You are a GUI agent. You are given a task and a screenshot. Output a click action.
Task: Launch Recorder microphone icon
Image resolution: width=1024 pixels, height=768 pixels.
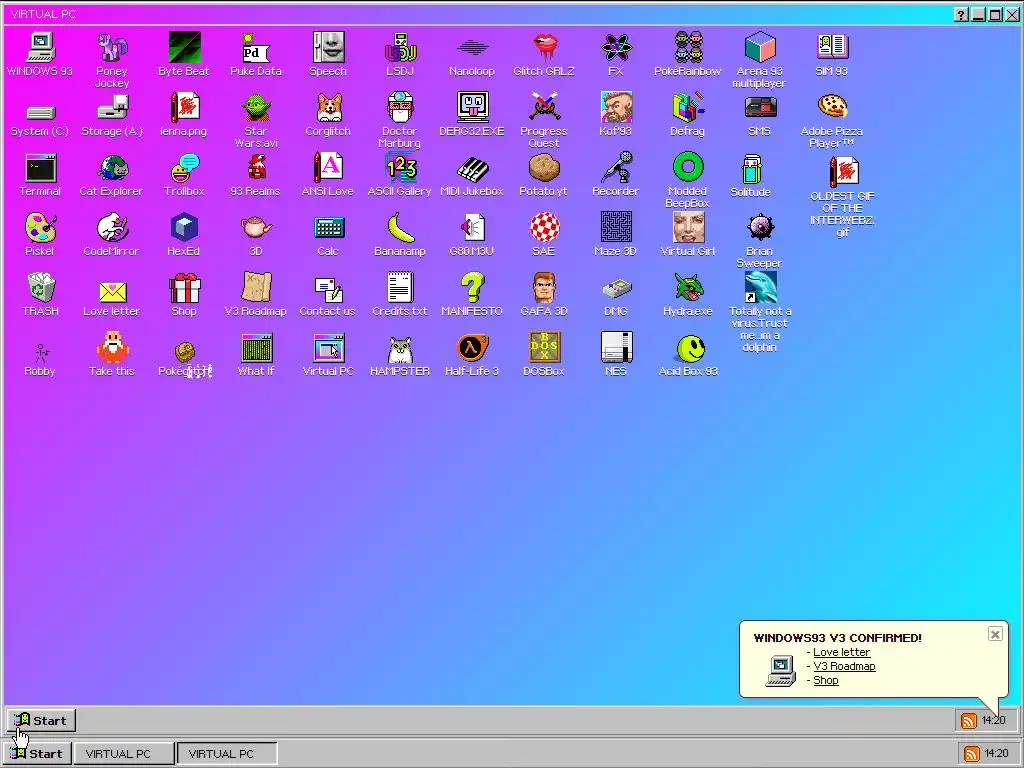pos(616,168)
